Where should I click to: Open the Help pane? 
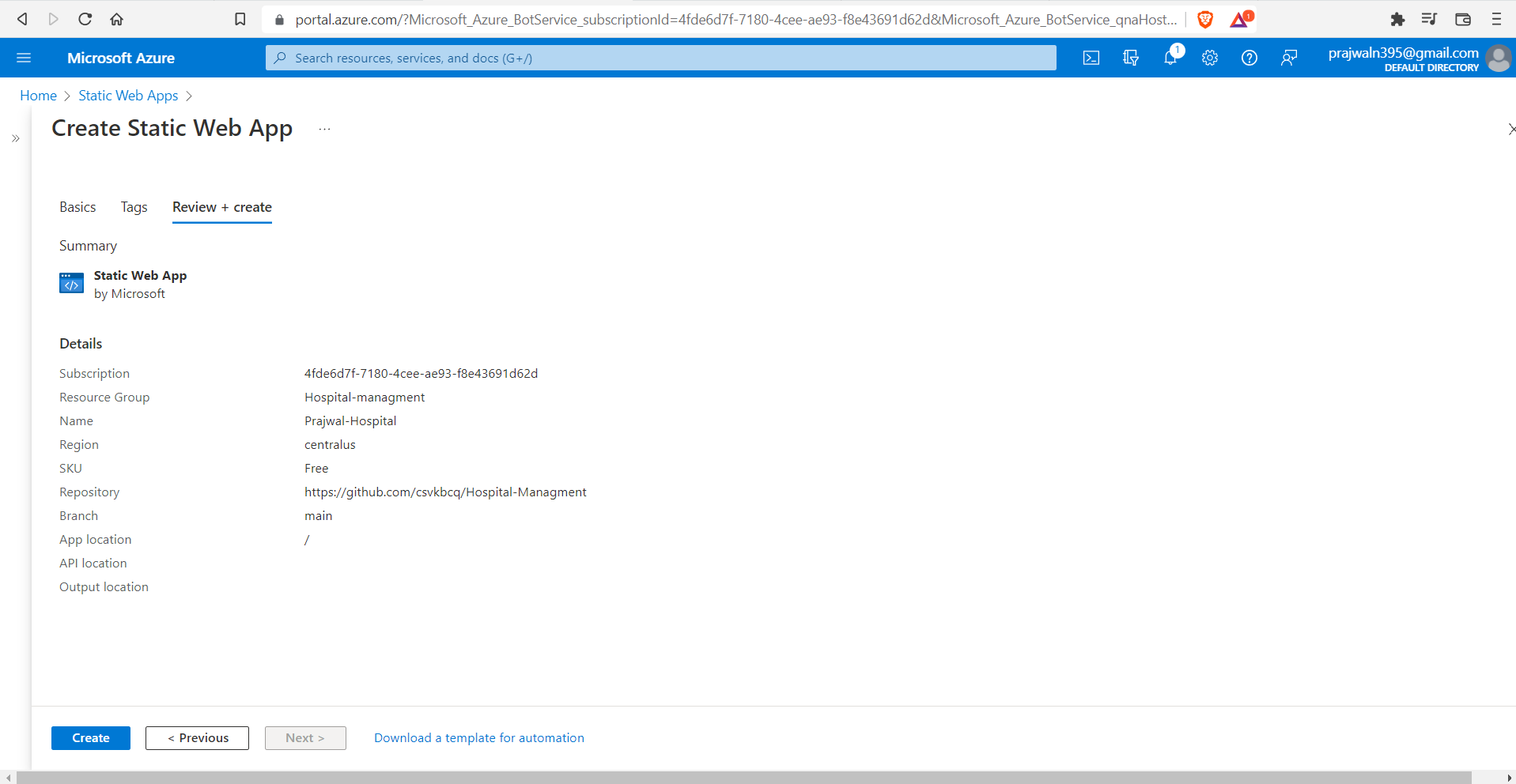click(1249, 57)
